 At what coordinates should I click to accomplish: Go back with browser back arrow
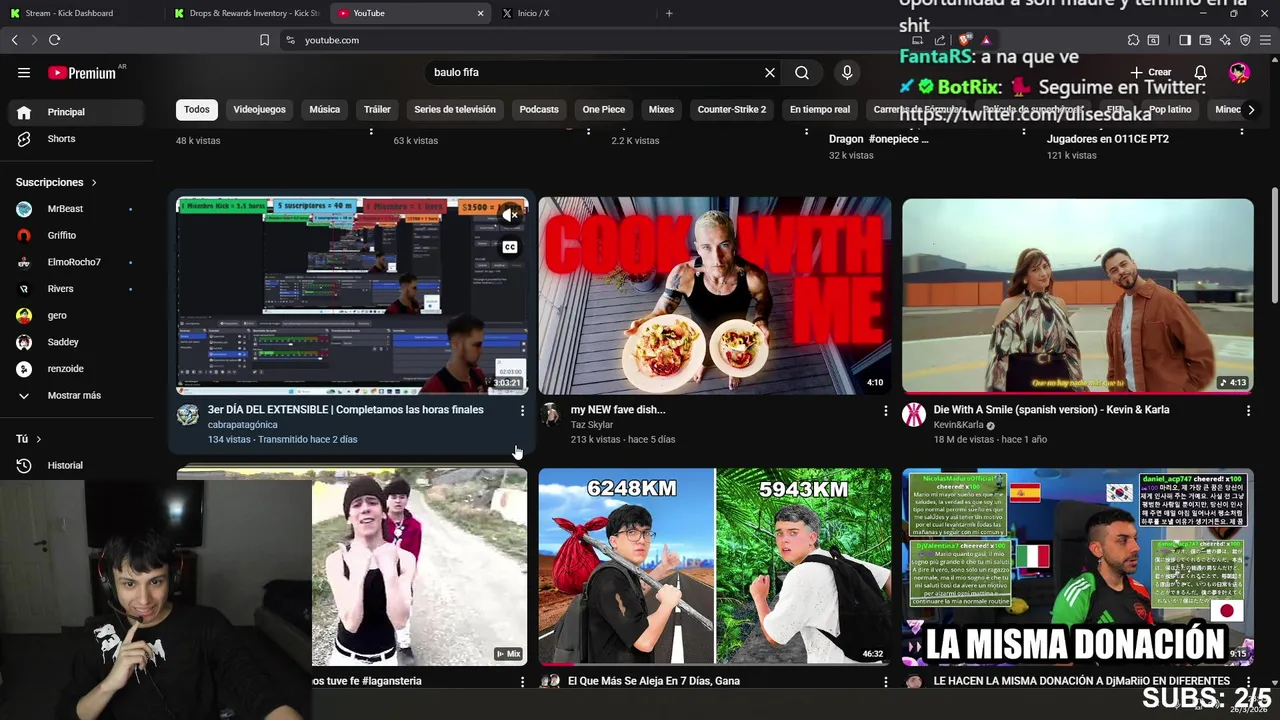[x=15, y=40]
